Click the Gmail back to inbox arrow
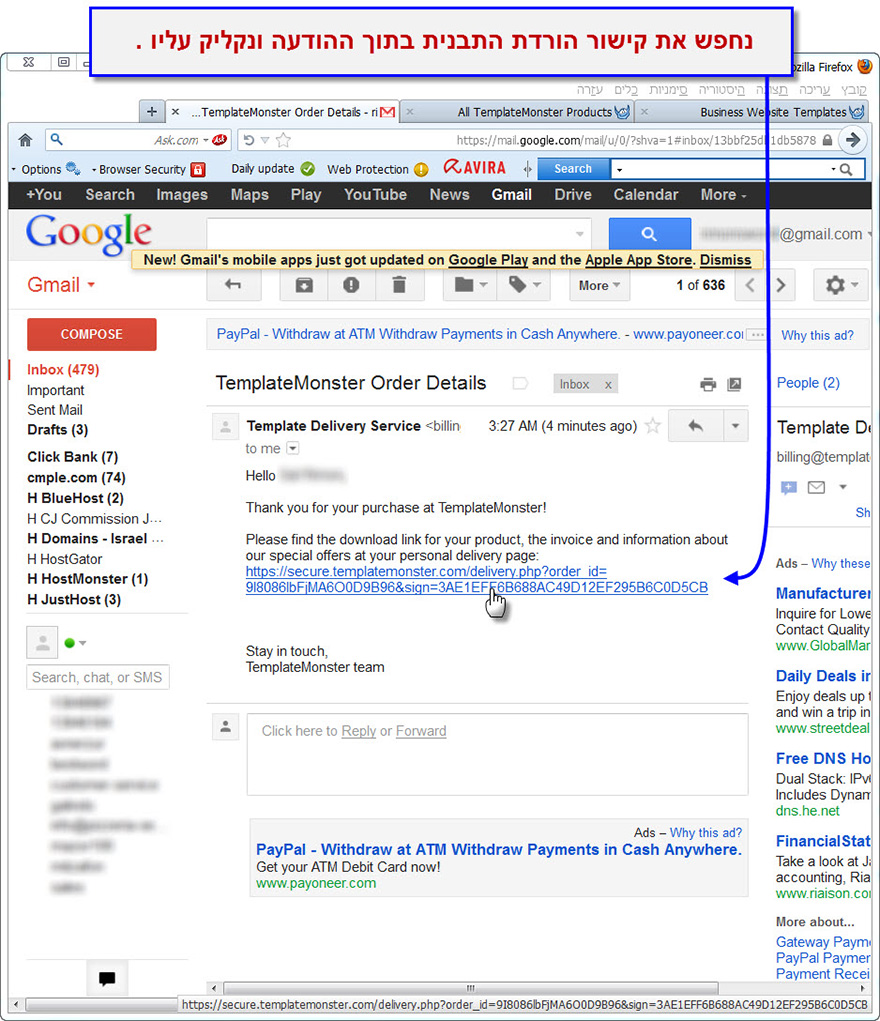Viewport: 880px width, 1021px height. point(233,285)
